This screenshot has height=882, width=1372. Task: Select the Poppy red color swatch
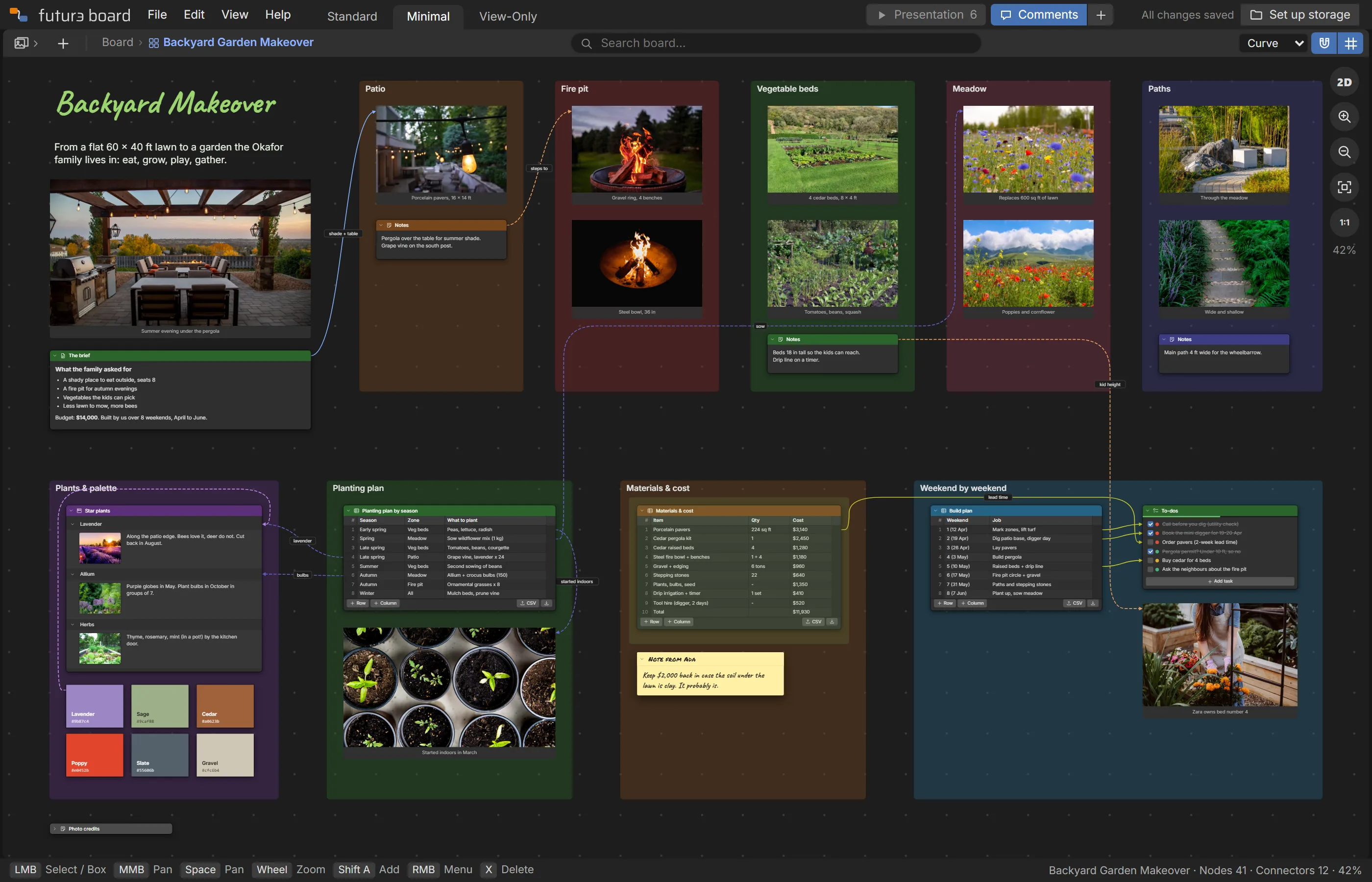point(95,756)
